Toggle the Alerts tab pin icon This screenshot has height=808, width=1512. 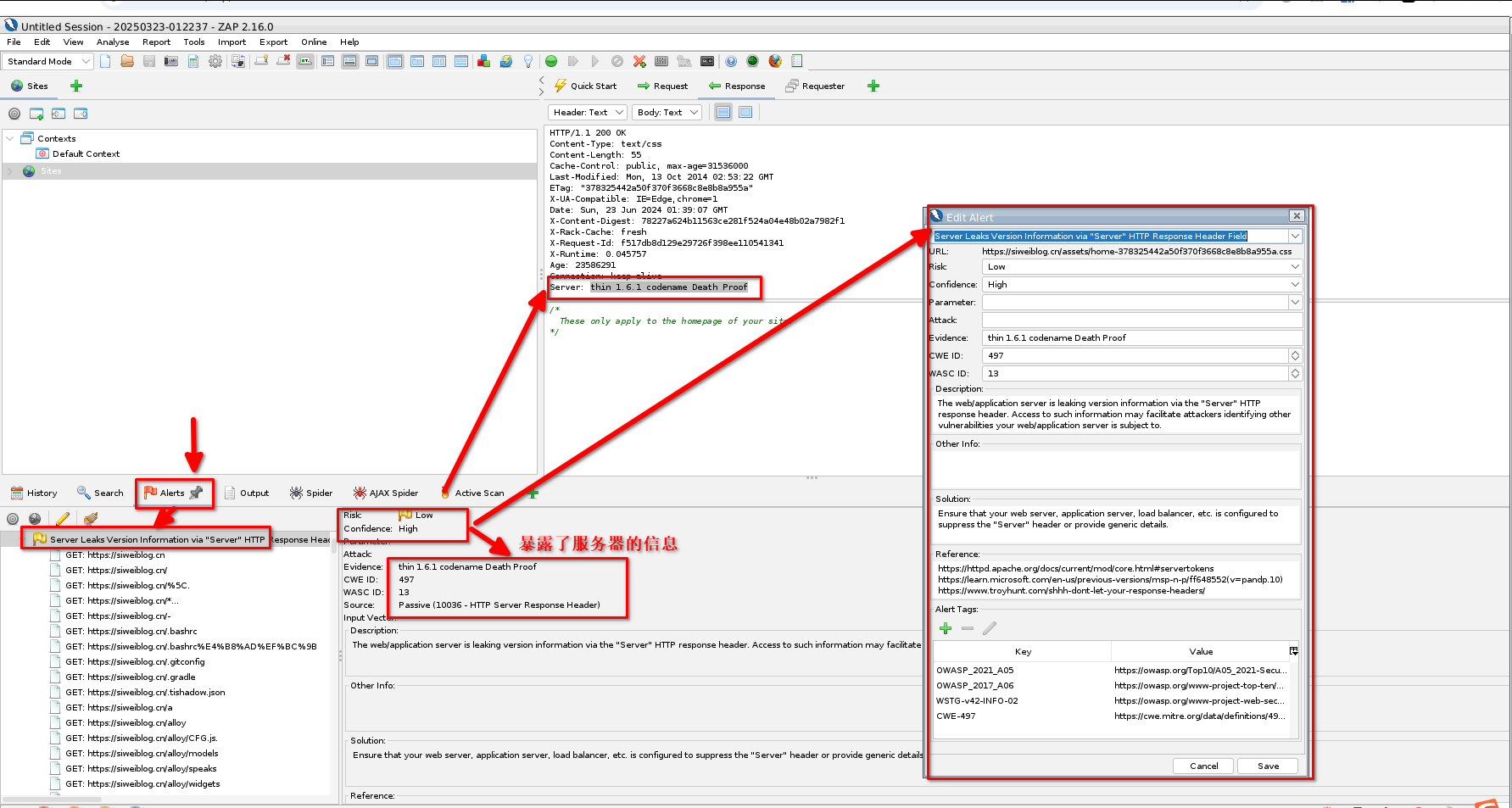pyautogui.click(x=197, y=493)
